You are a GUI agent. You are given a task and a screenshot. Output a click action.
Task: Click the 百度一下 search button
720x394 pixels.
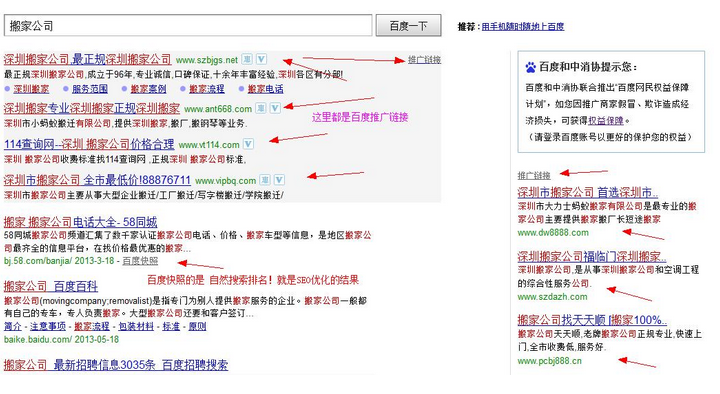(409, 25)
